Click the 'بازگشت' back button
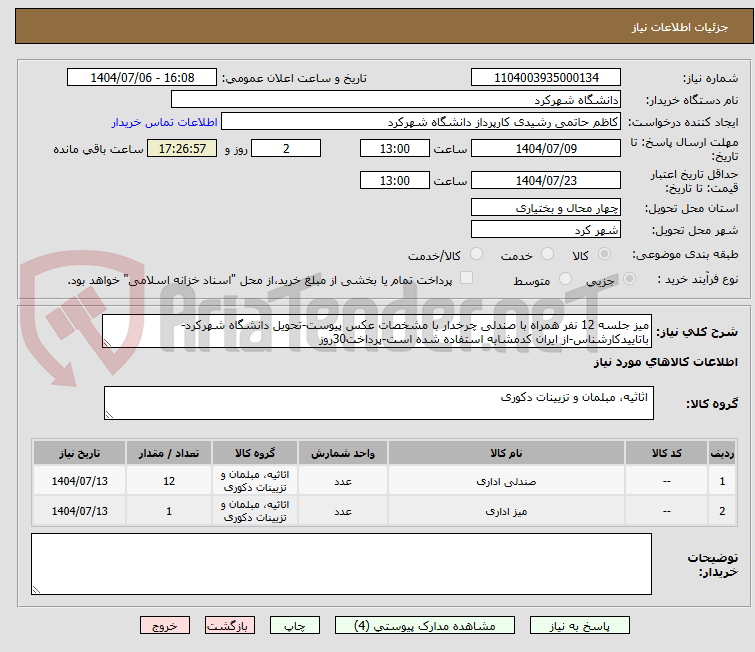The width and height of the screenshot is (755, 652). pos(231,626)
